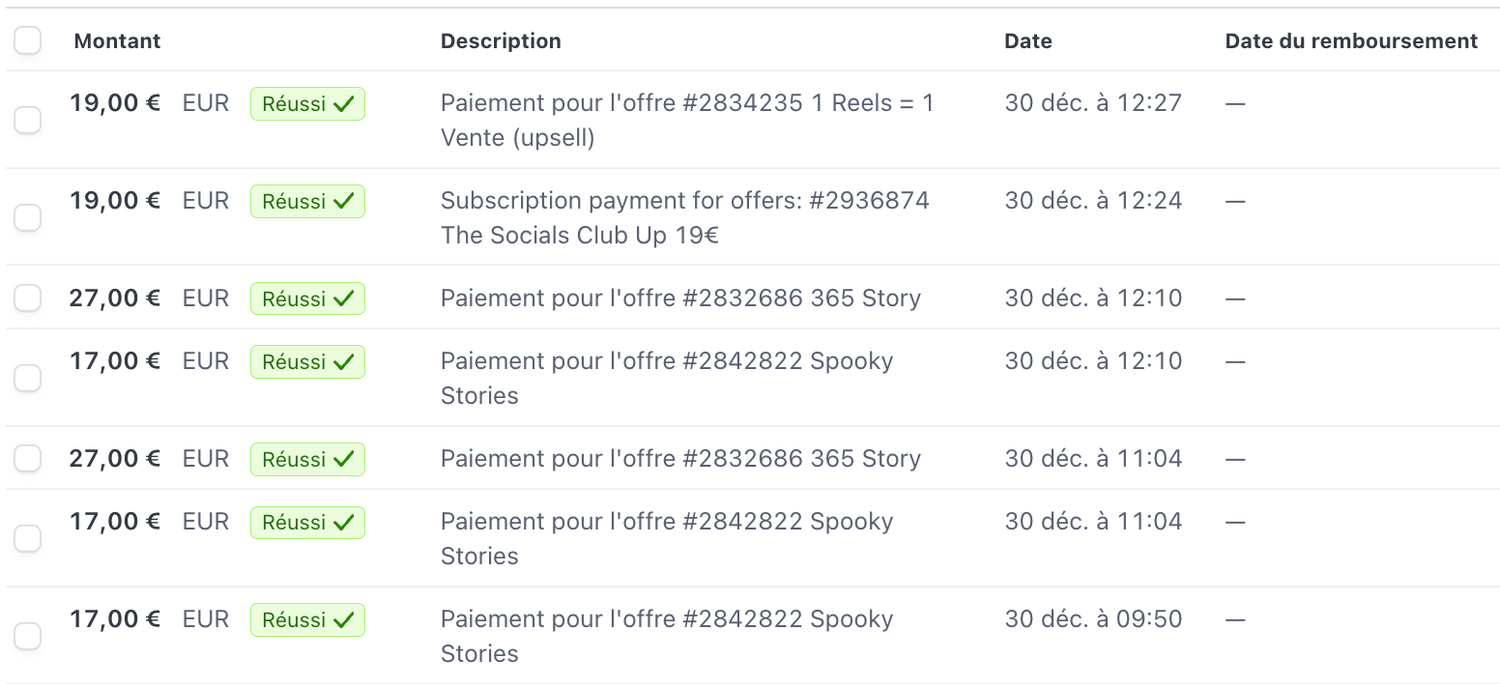
Task: Check the 12:10 Spooky Stories row checkbox
Action: tap(27, 378)
